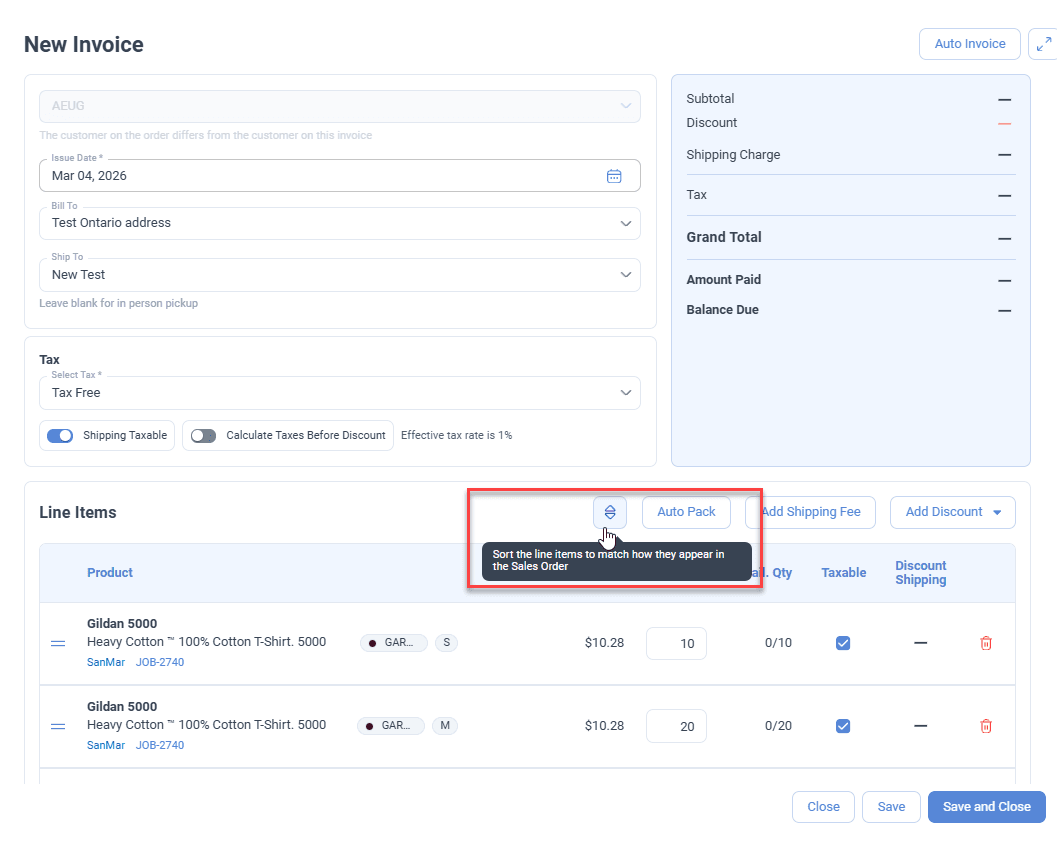Viewport: 1057px width, 850px height.
Task: Uncheck Taxable for size S row
Action: coord(843,643)
